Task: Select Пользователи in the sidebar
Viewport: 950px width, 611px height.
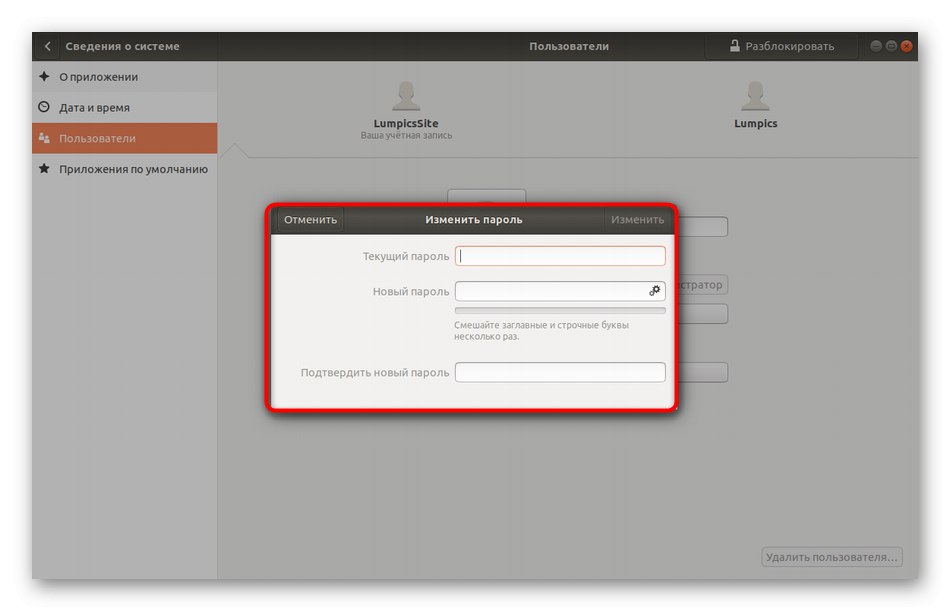Action: click(125, 138)
